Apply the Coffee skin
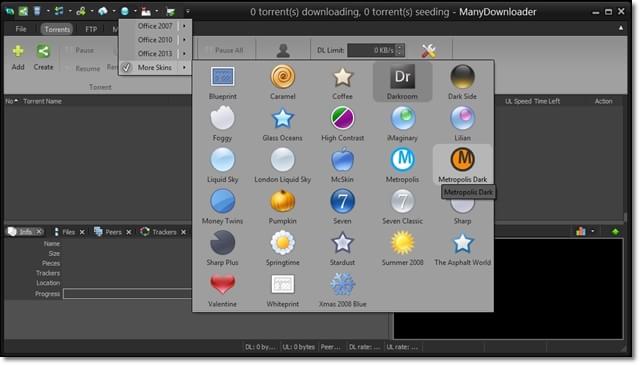Viewport: 640px width, 365px height. coord(342,76)
